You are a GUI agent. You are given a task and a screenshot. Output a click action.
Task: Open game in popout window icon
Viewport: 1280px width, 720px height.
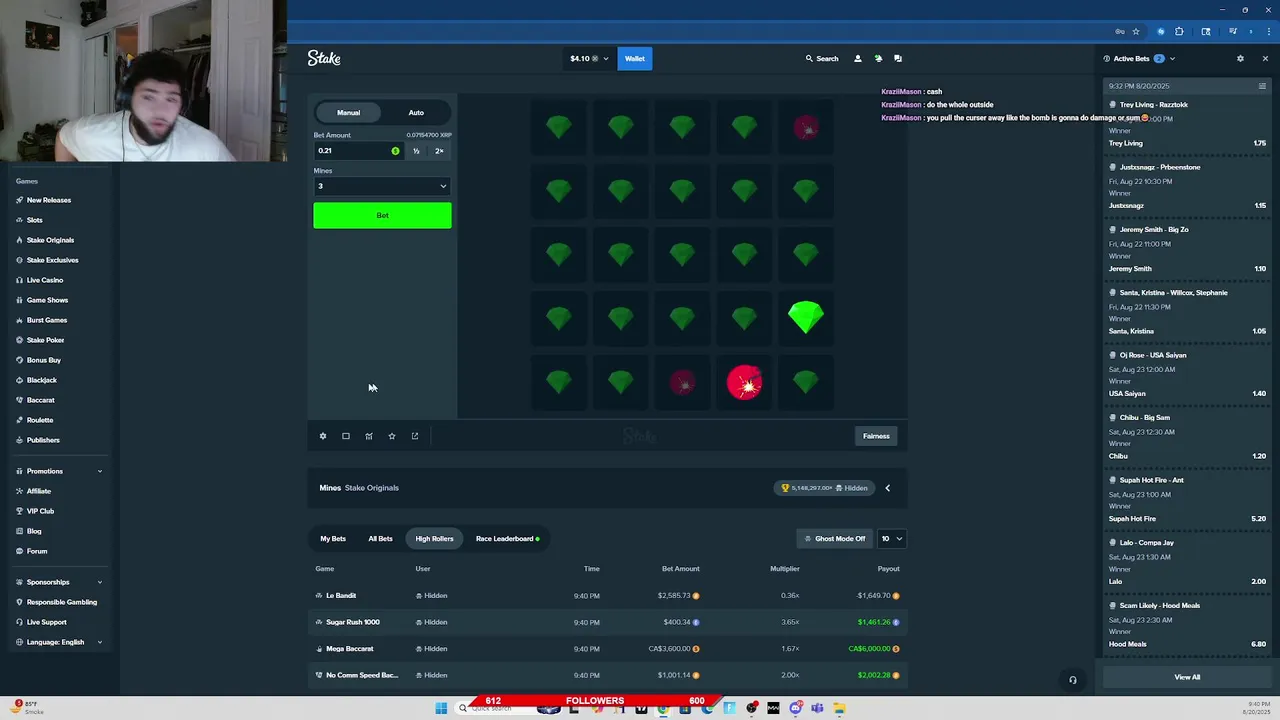tap(415, 436)
